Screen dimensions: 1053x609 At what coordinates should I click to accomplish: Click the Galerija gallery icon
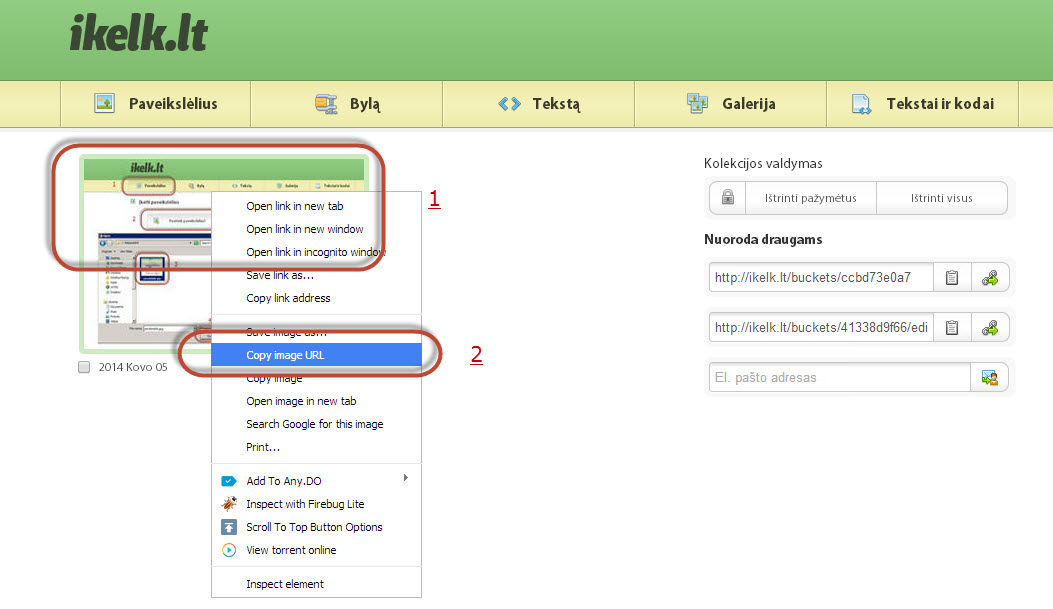click(697, 103)
